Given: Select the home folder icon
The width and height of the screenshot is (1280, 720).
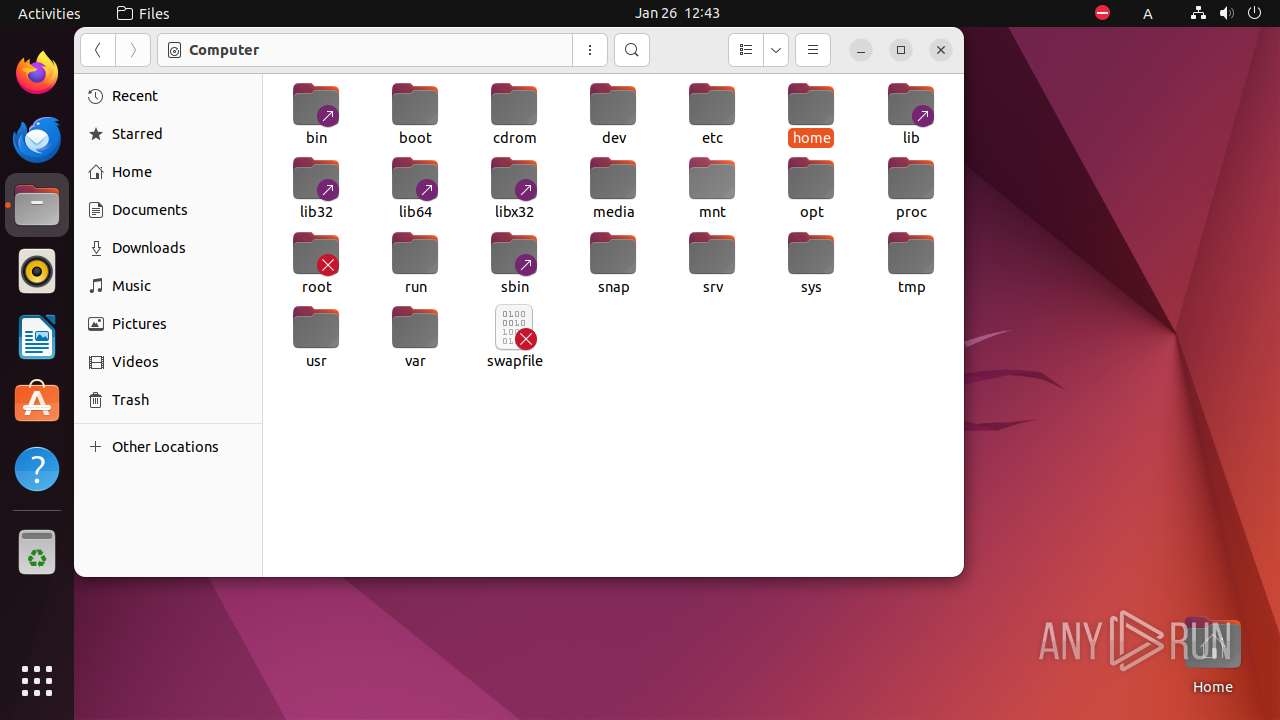Looking at the screenshot, I should coord(811,105).
